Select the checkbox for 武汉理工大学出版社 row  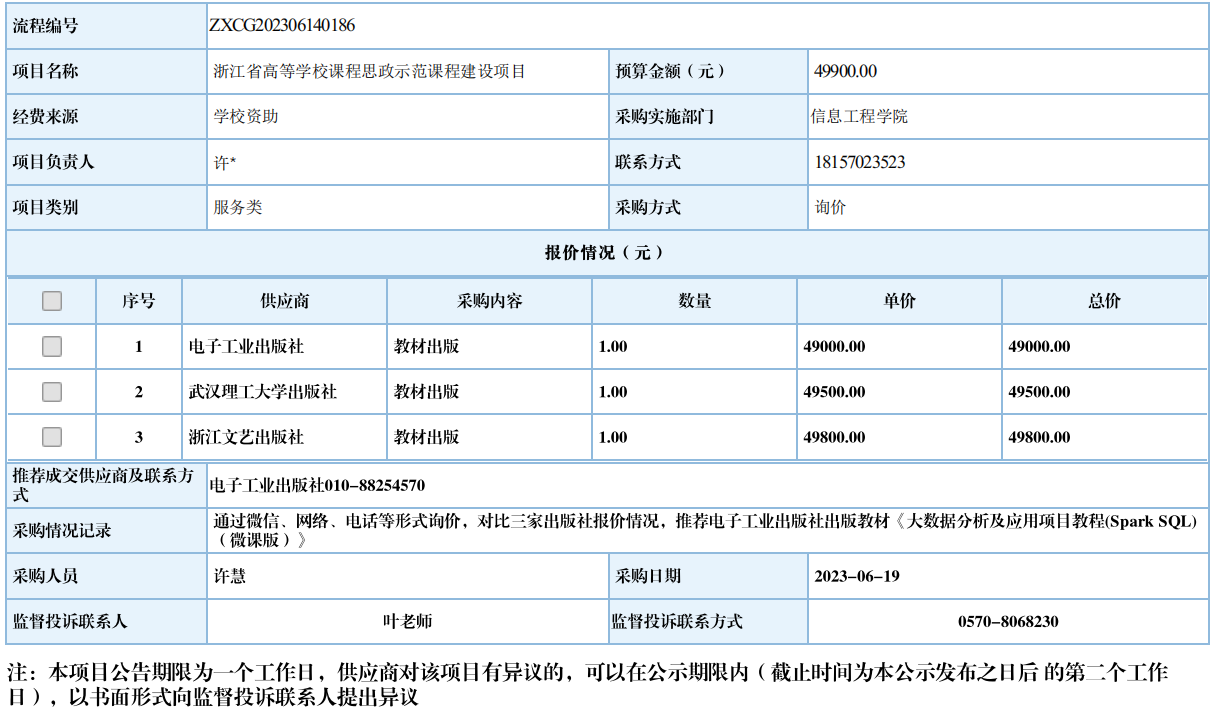click(52, 392)
